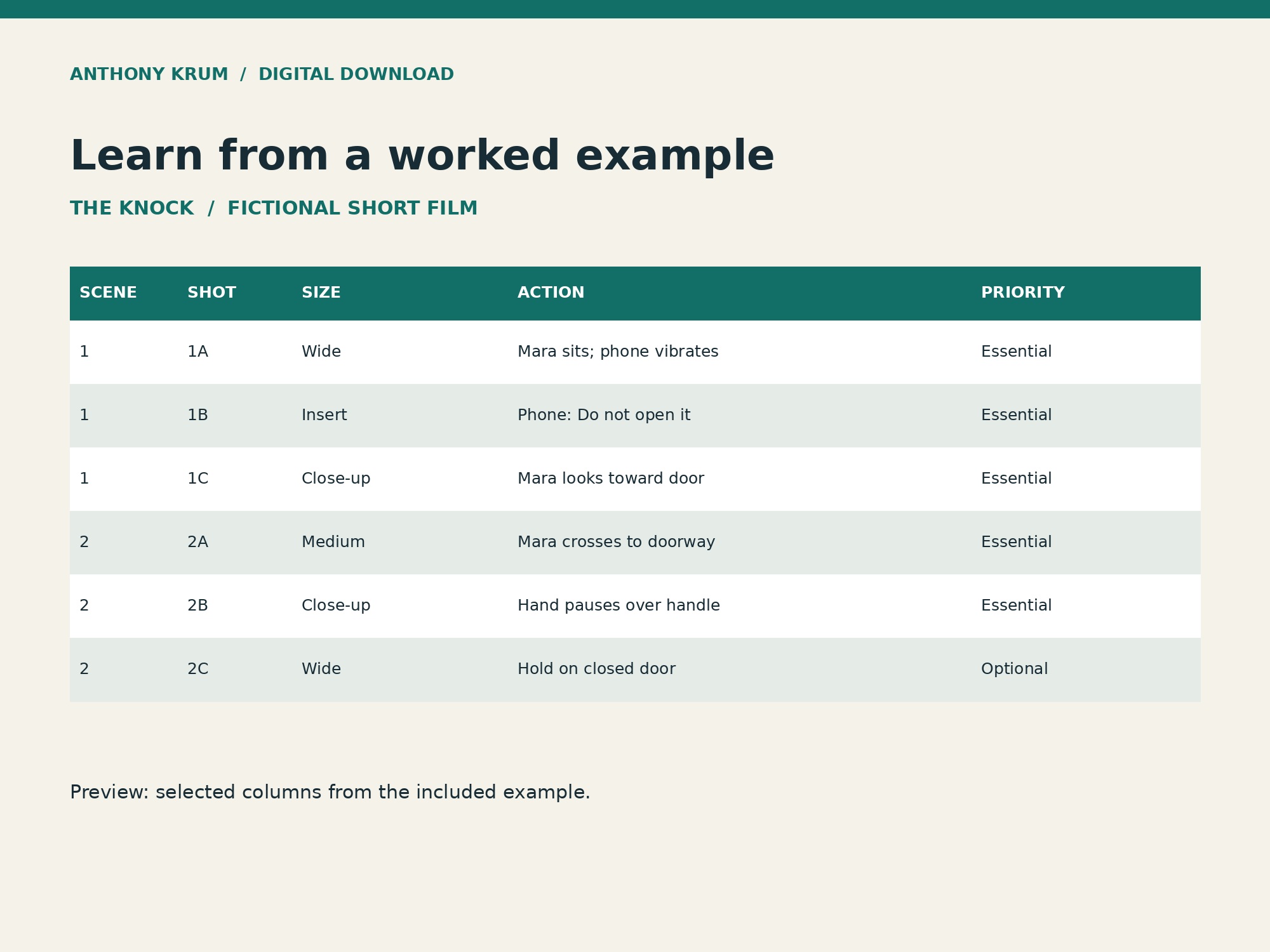Select shot cell 2C

click(x=197, y=669)
